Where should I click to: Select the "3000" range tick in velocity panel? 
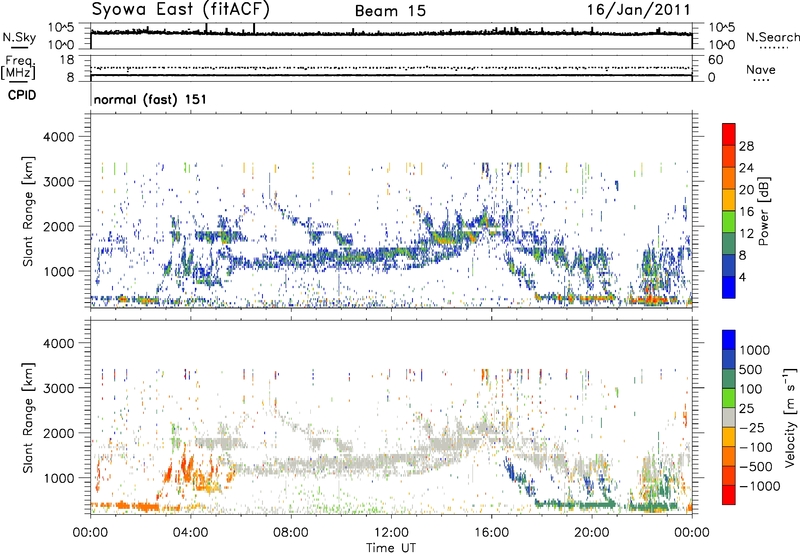coord(58,388)
